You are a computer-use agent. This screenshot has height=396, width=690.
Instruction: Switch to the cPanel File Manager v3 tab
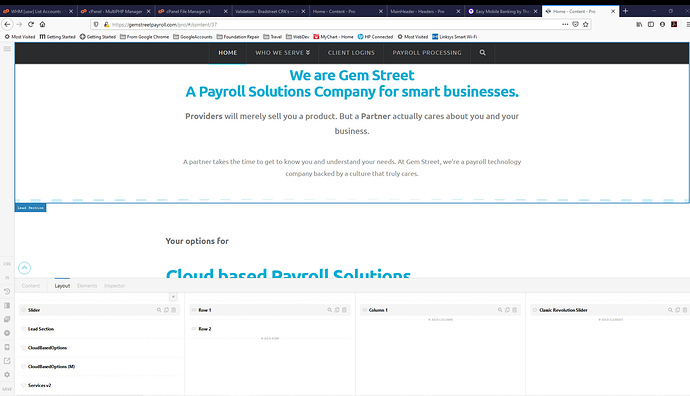188,11
